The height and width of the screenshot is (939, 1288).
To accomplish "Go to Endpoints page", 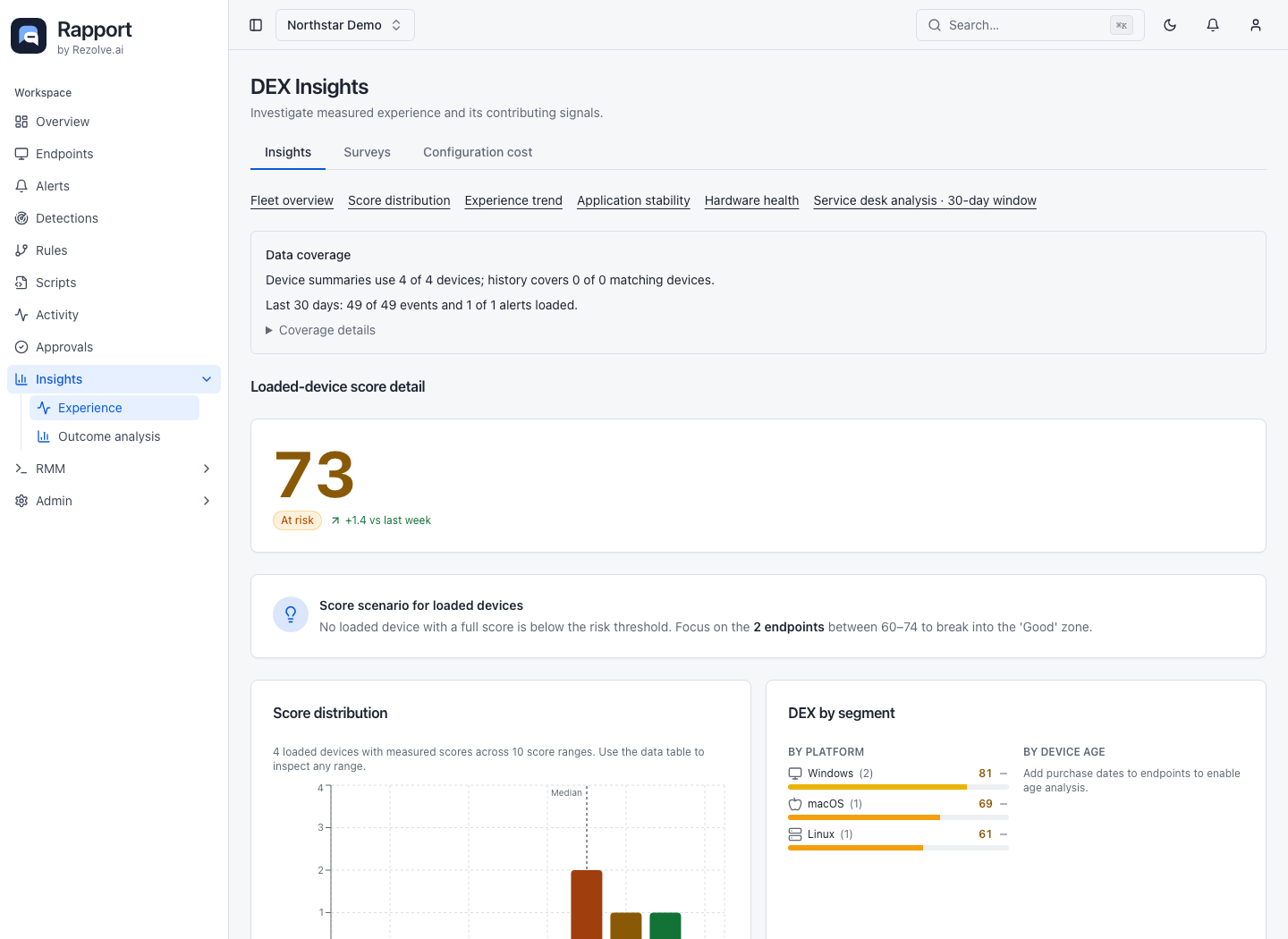I will [x=114, y=154].
